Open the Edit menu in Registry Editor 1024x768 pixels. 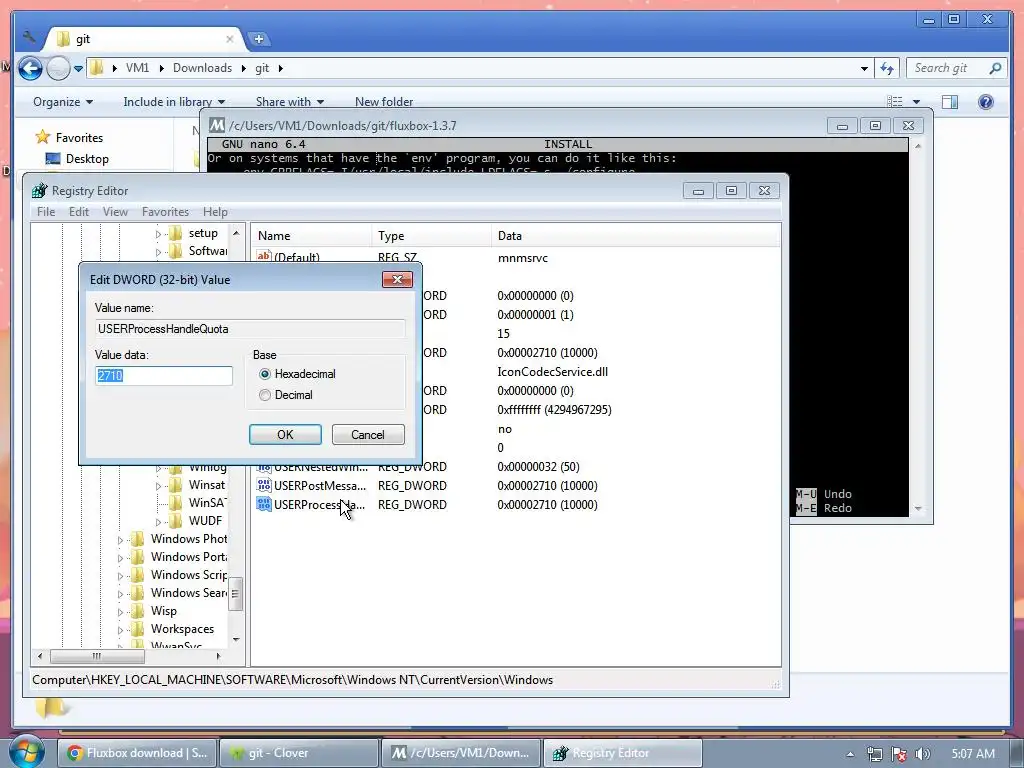[78, 212]
